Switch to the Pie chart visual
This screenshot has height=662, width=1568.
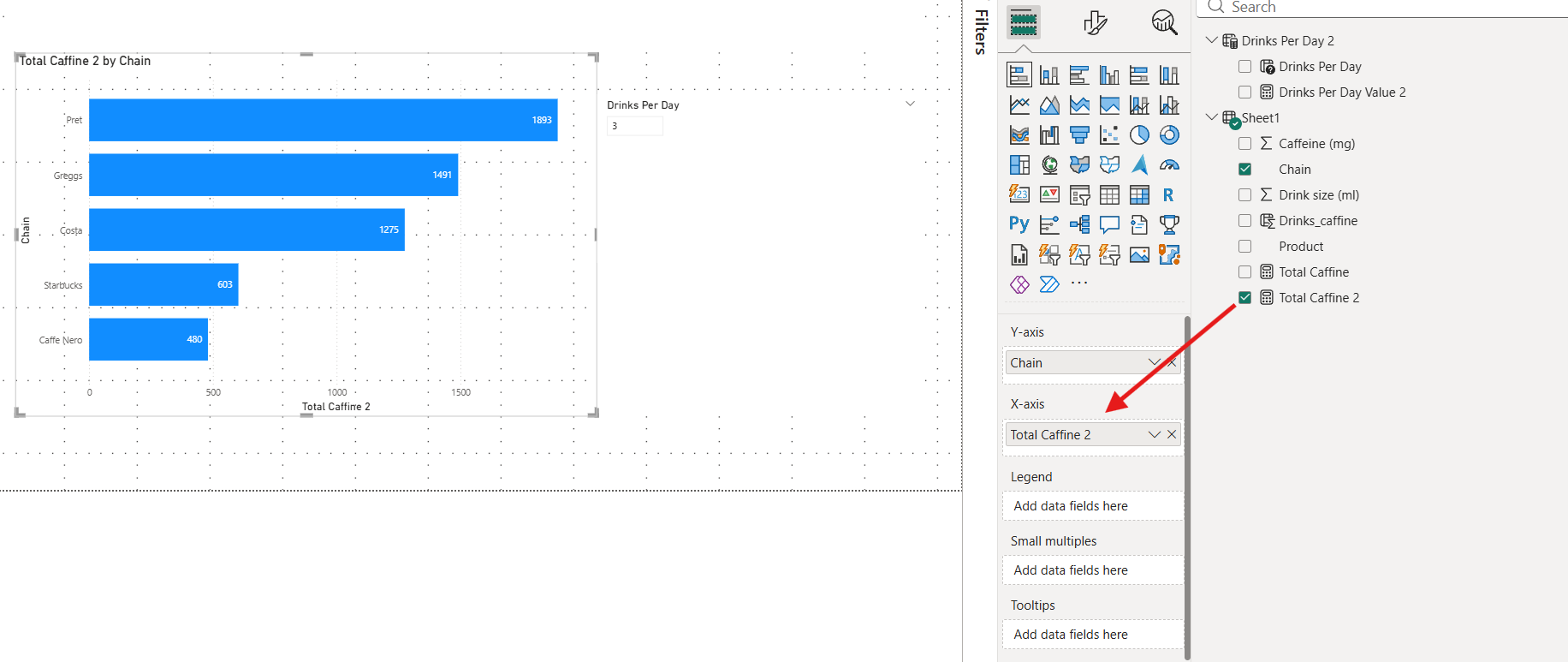point(1139,135)
